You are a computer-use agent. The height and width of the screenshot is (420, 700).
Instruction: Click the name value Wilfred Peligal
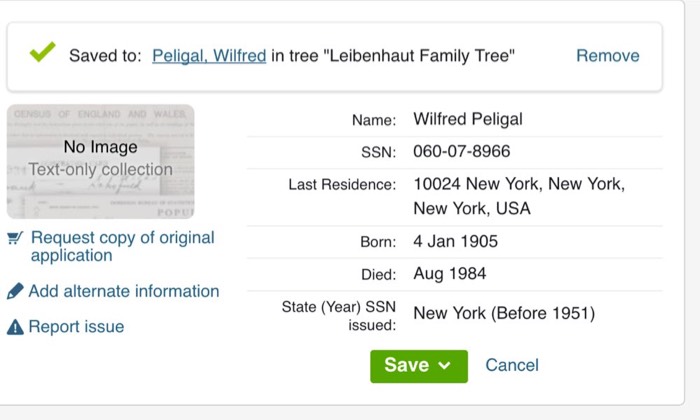[468, 120]
